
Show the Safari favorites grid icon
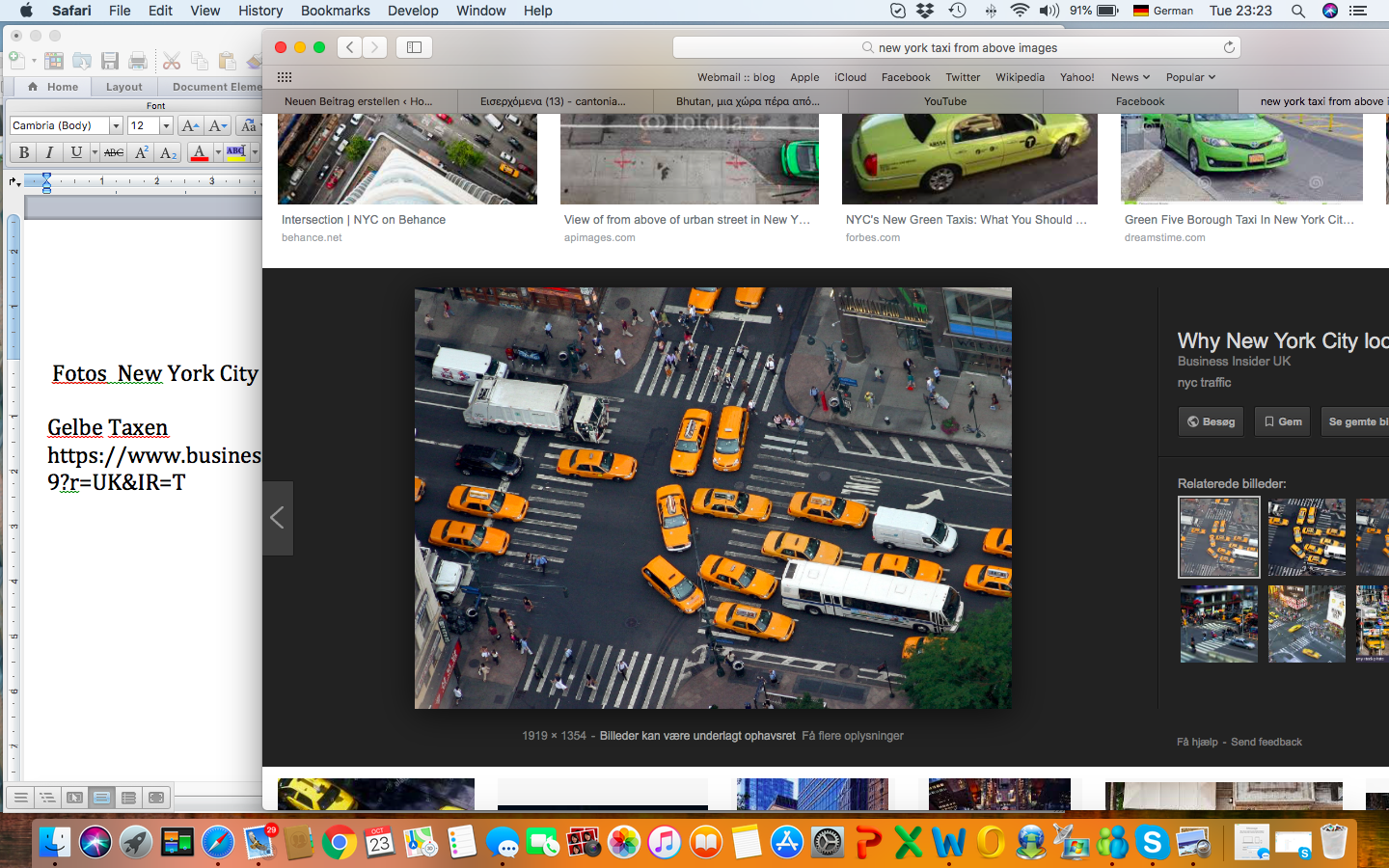(x=284, y=77)
